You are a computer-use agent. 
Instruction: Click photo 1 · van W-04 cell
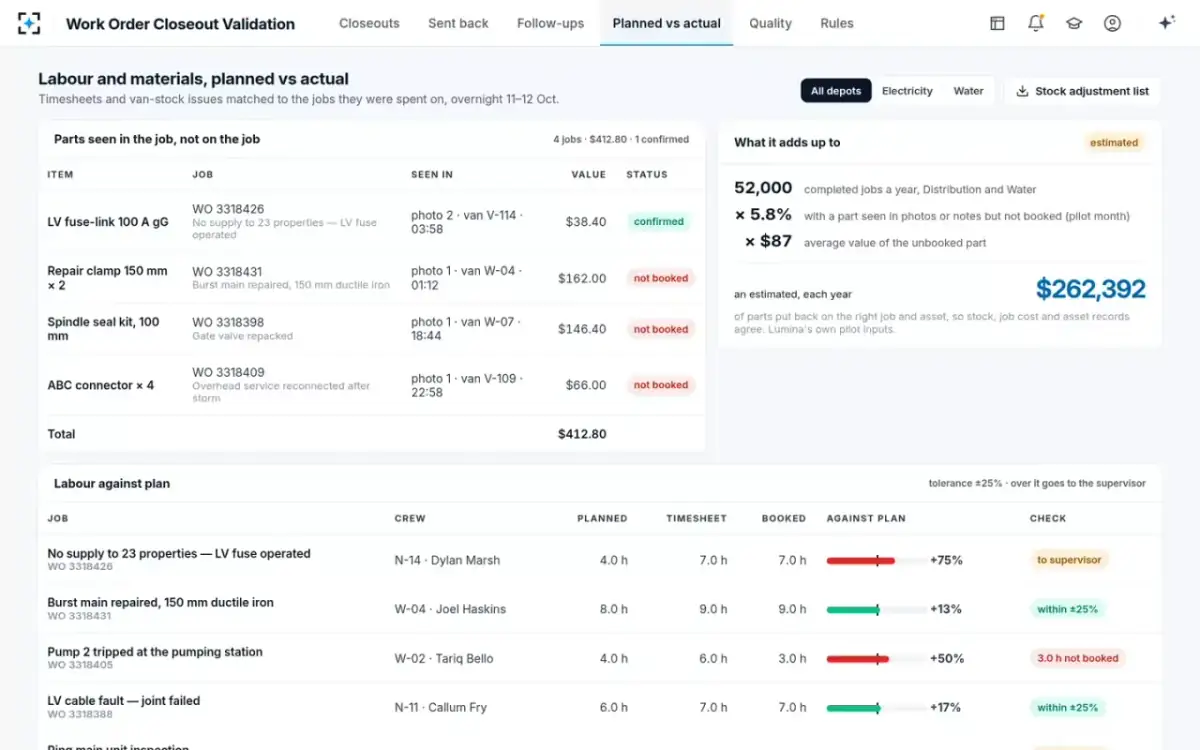(x=466, y=278)
